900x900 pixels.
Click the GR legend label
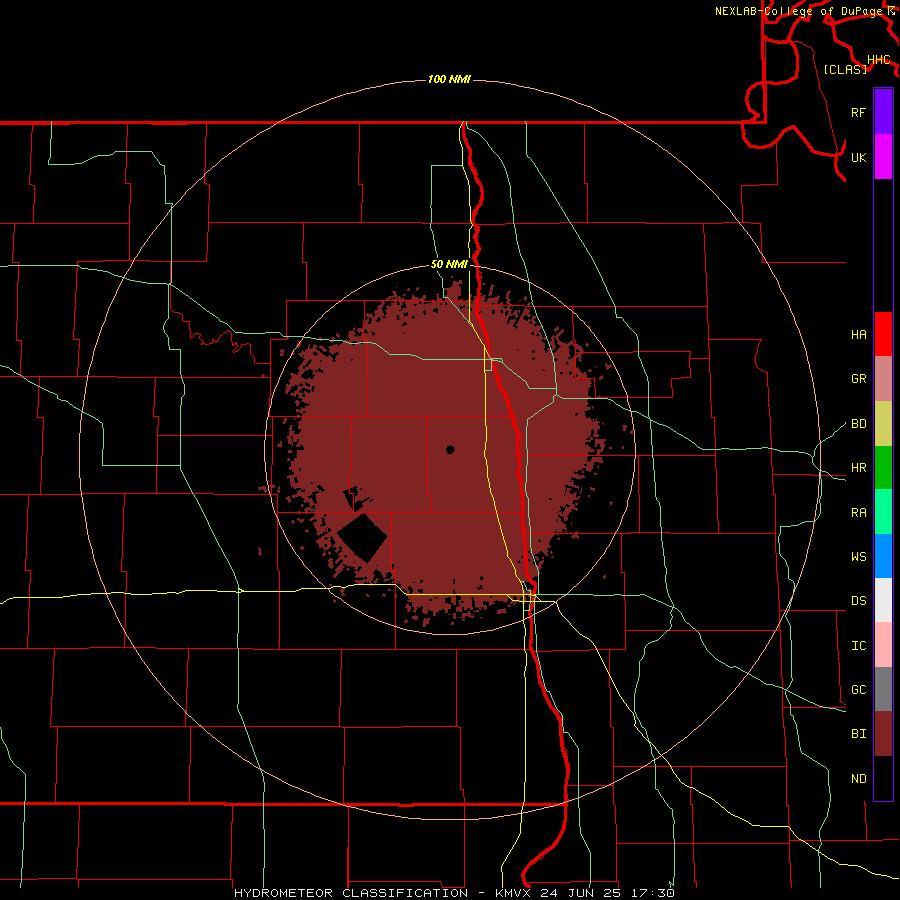point(858,379)
